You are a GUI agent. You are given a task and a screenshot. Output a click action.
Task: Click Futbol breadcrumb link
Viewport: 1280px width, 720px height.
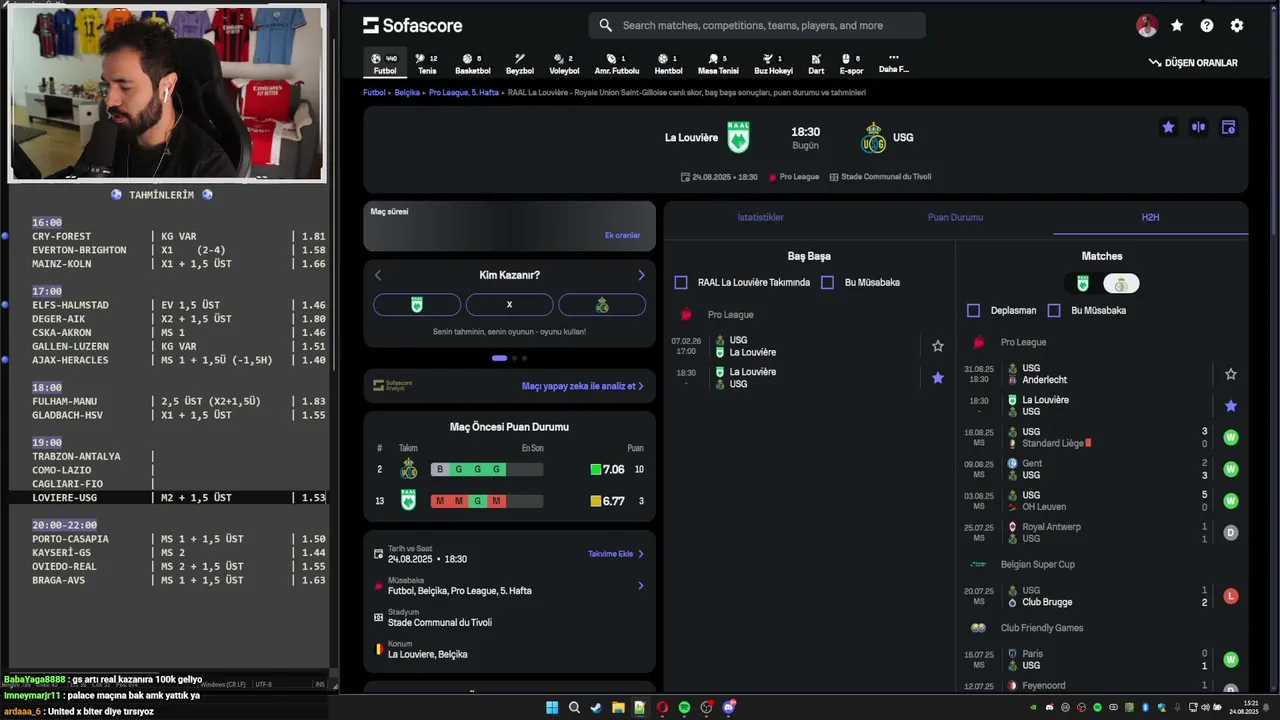click(x=374, y=92)
